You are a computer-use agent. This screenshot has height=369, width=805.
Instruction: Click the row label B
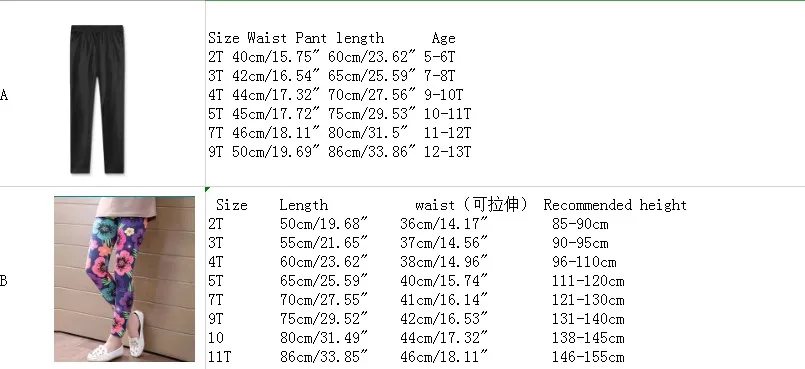(x=4, y=281)
